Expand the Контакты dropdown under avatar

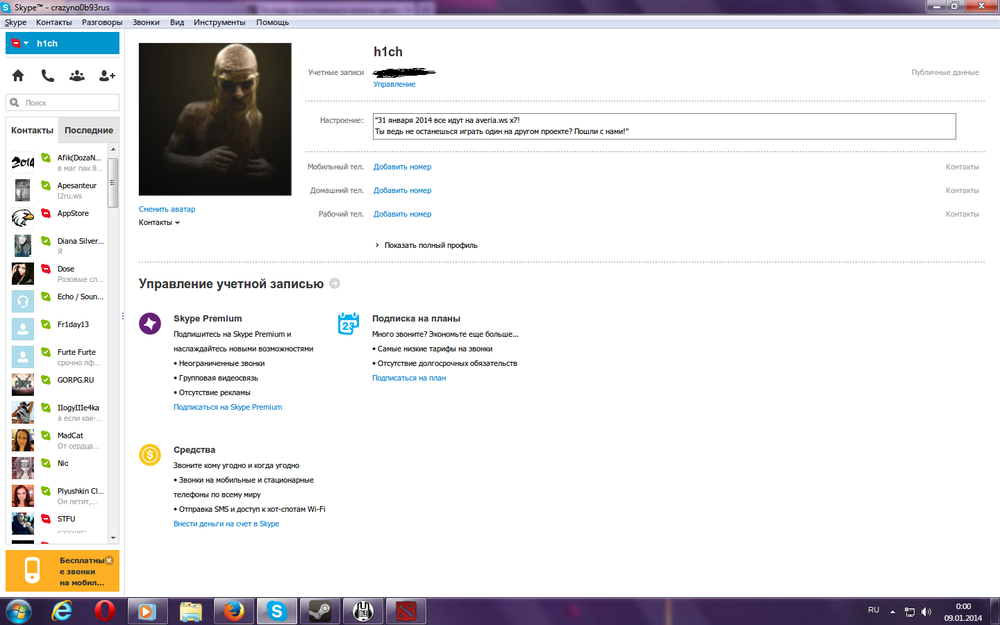(x=160, y=223)
